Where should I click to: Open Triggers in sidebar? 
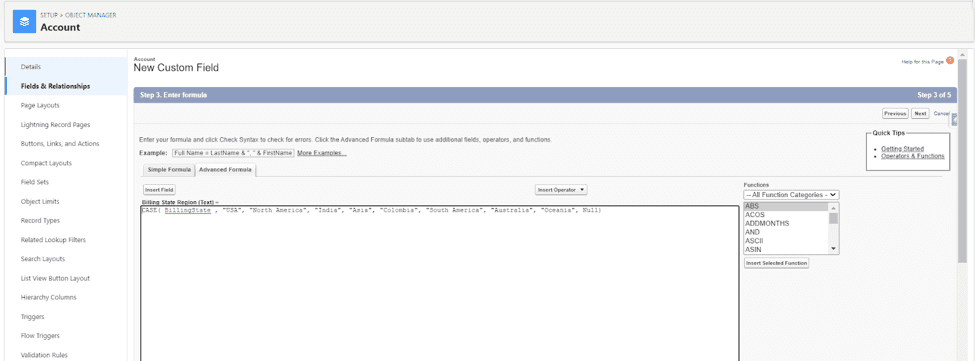[32, 317]
